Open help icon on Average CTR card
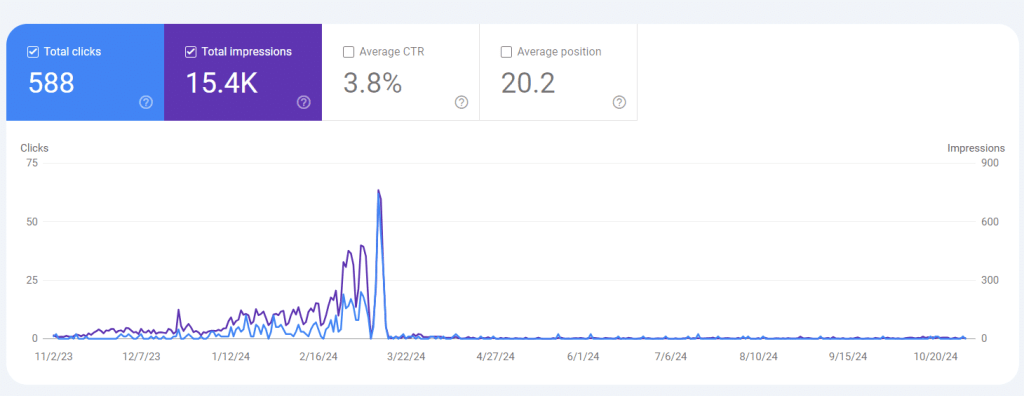The image size is (1024, 396). [x=462, y=102]
